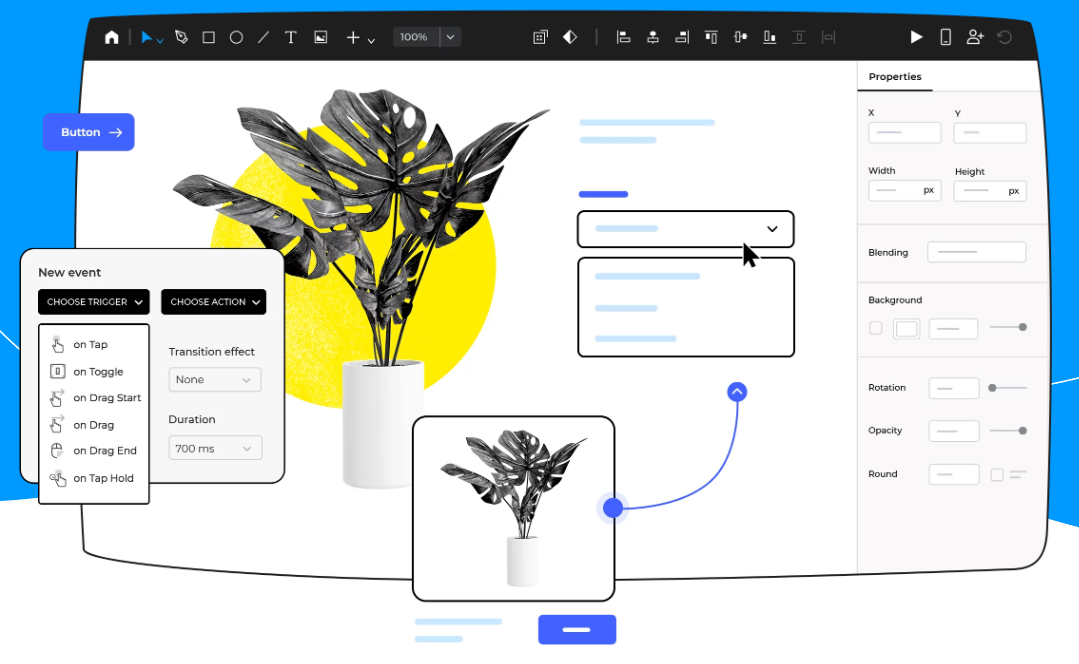Click the Opacity value field
This screenshot has width=1079, height=664.
[x=954, y=431]
